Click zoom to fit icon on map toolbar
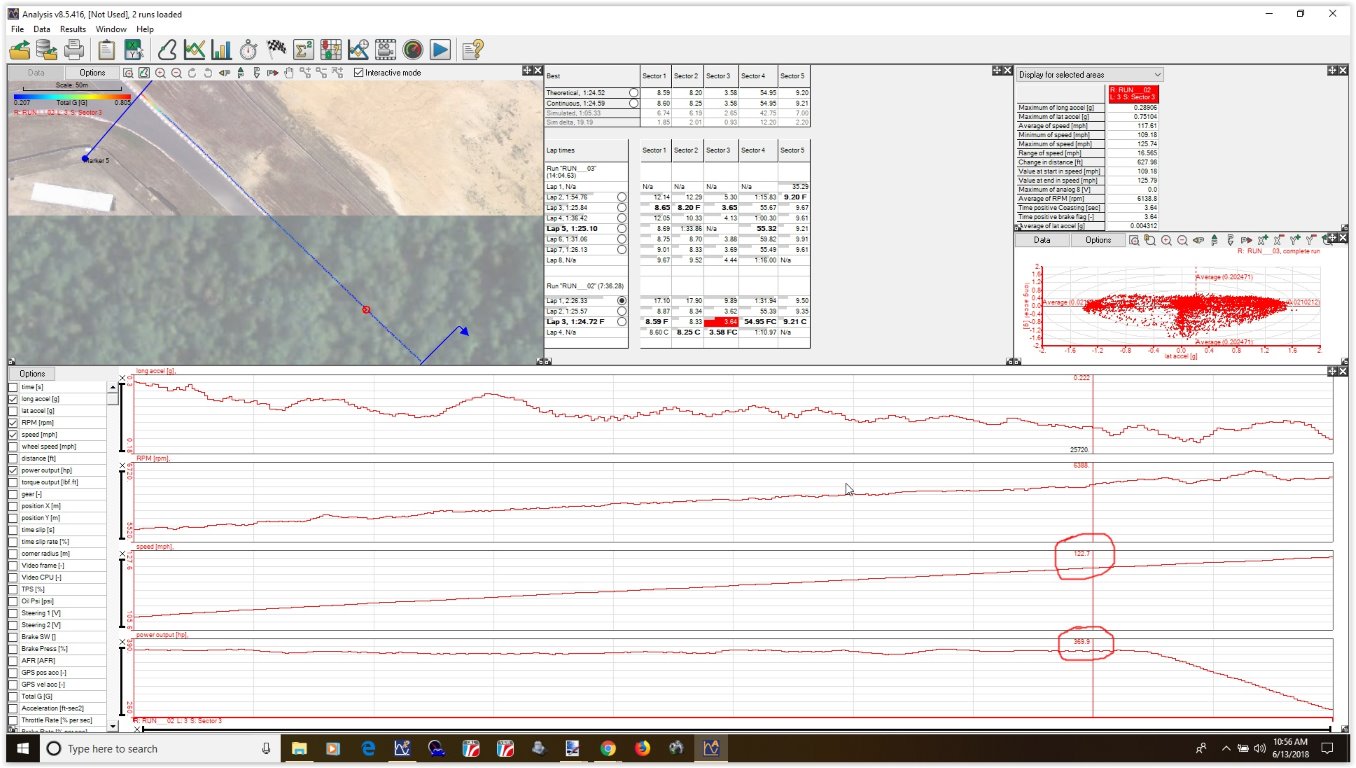Image resolution: width=1356 pixels, height=768 pixels. (128, 73)
